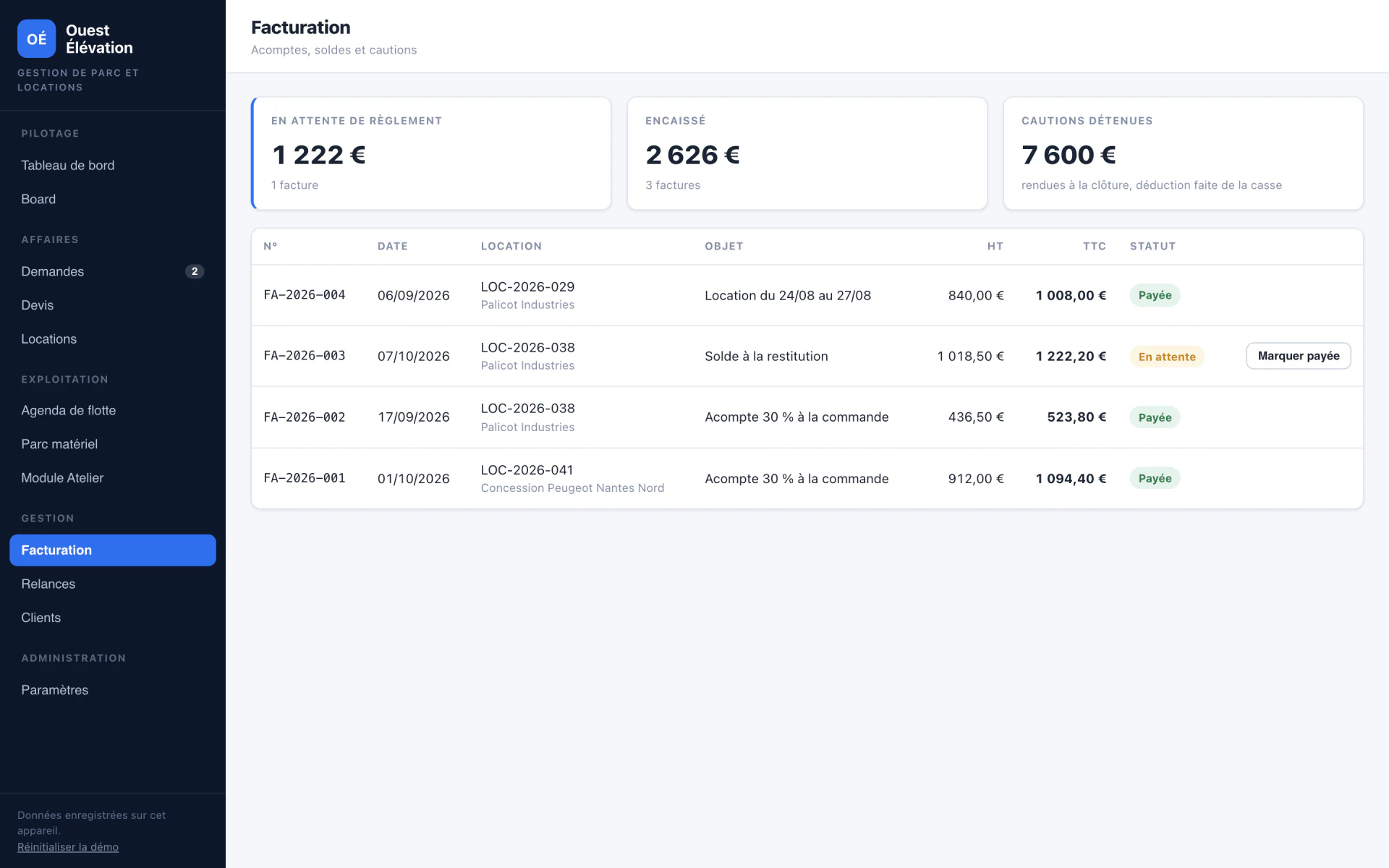
Task: Click the Réinitialiser la démo link
Action: [x=68, y=847]
